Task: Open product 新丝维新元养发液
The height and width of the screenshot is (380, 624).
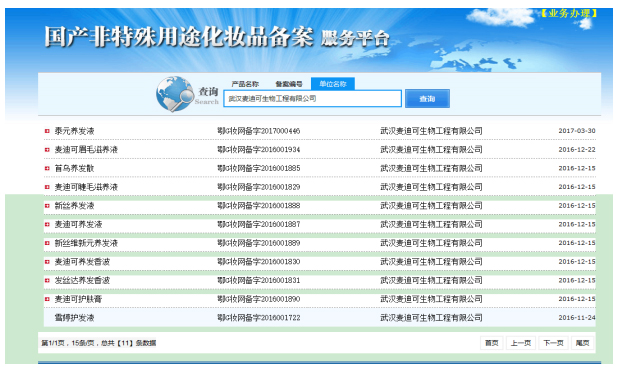Action: click(x=86, y=243)
